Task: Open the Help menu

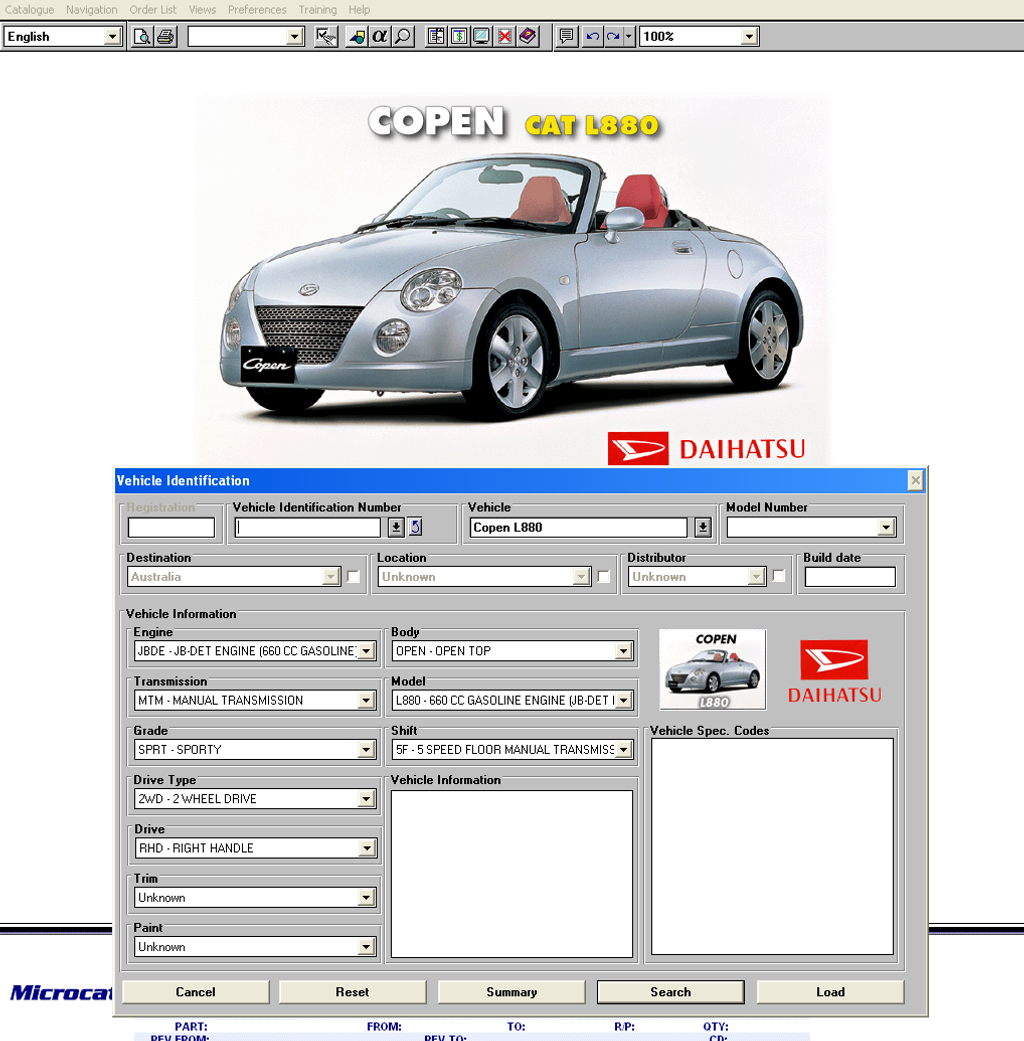Action: click(359, 9)
